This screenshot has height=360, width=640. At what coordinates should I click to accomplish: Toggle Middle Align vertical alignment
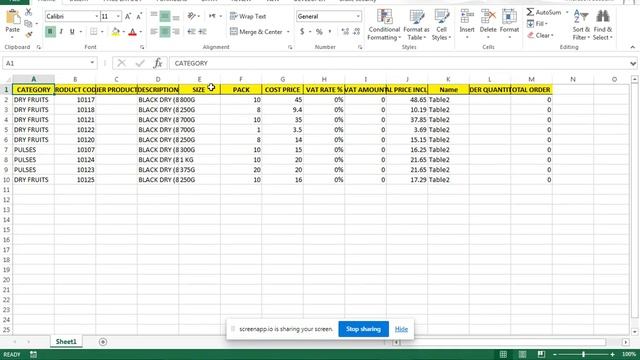[165, 16]
